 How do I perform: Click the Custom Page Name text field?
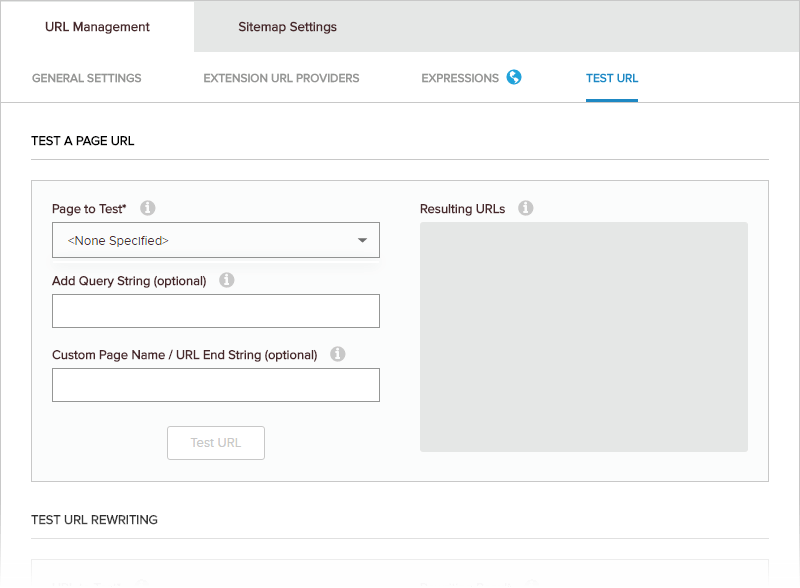(x=216, y=385)
